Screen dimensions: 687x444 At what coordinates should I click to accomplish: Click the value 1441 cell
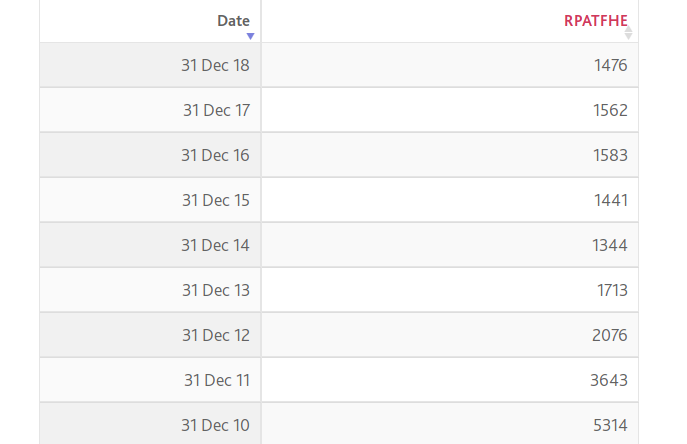(450, 200)
